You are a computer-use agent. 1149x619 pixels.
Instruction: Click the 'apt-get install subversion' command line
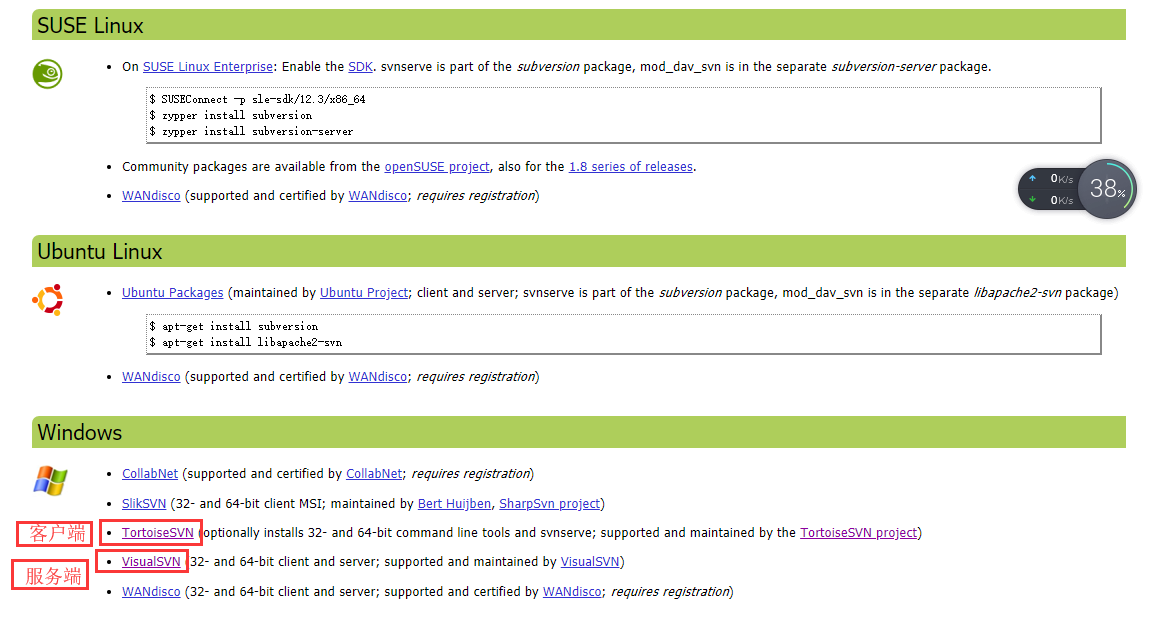(234, 327)
